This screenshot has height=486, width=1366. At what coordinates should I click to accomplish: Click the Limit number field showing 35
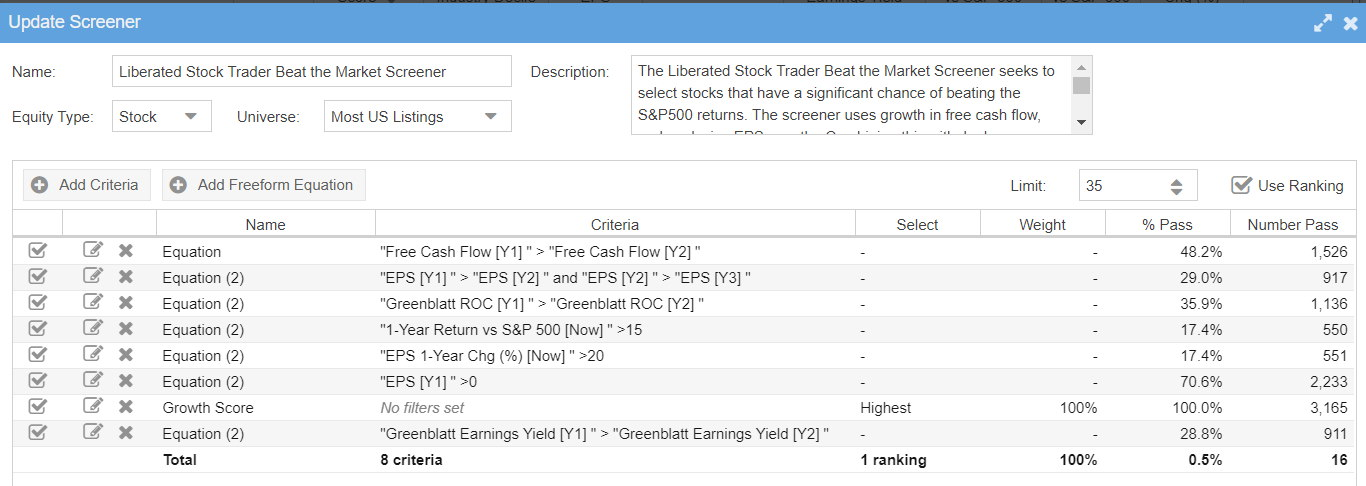(x=1122, y=185)
